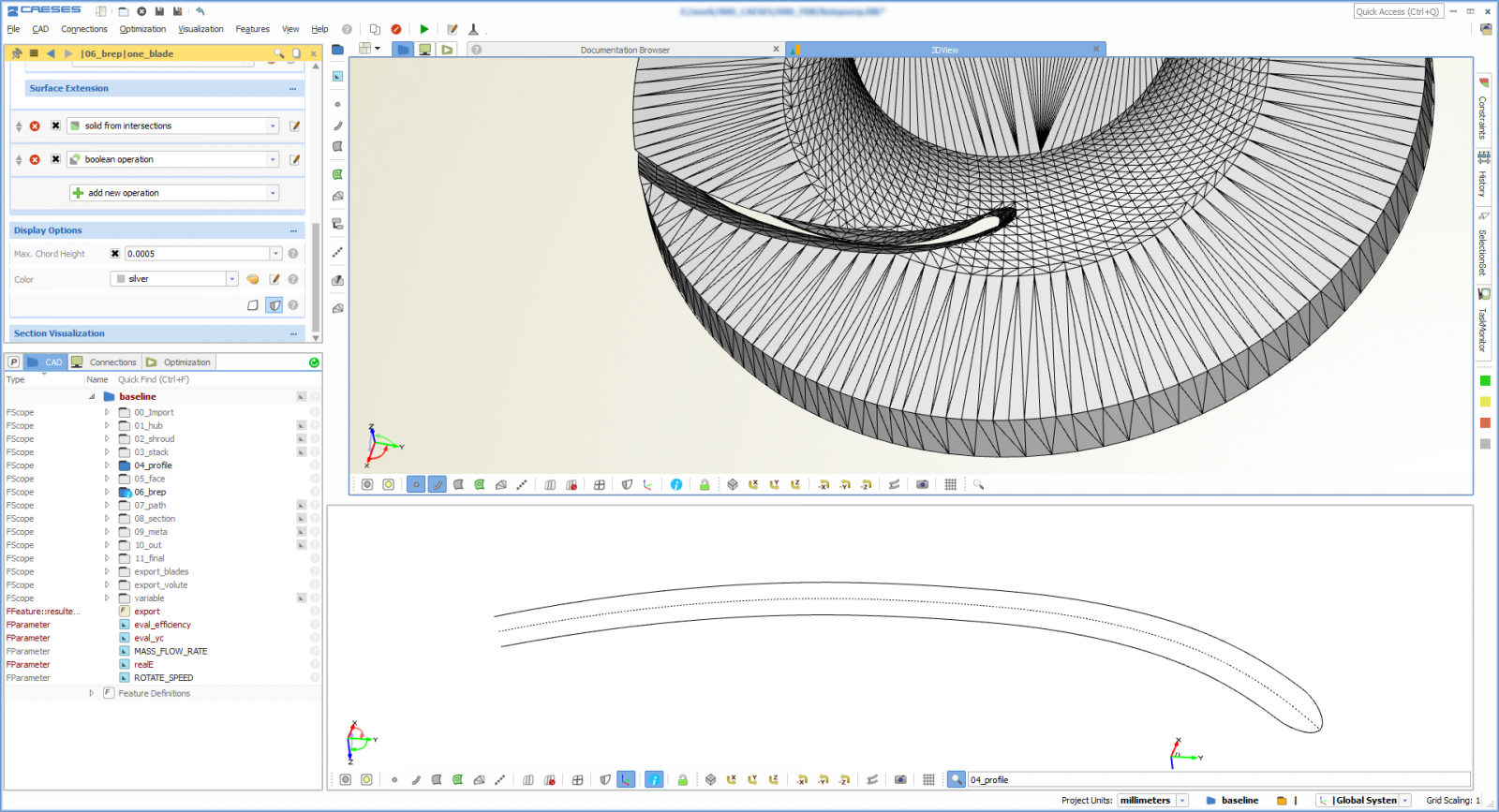Click the undo arrow in the title bar
The width and height of the screenshot is (1499, 812).
pyautogui.click(x=200, y=11)
